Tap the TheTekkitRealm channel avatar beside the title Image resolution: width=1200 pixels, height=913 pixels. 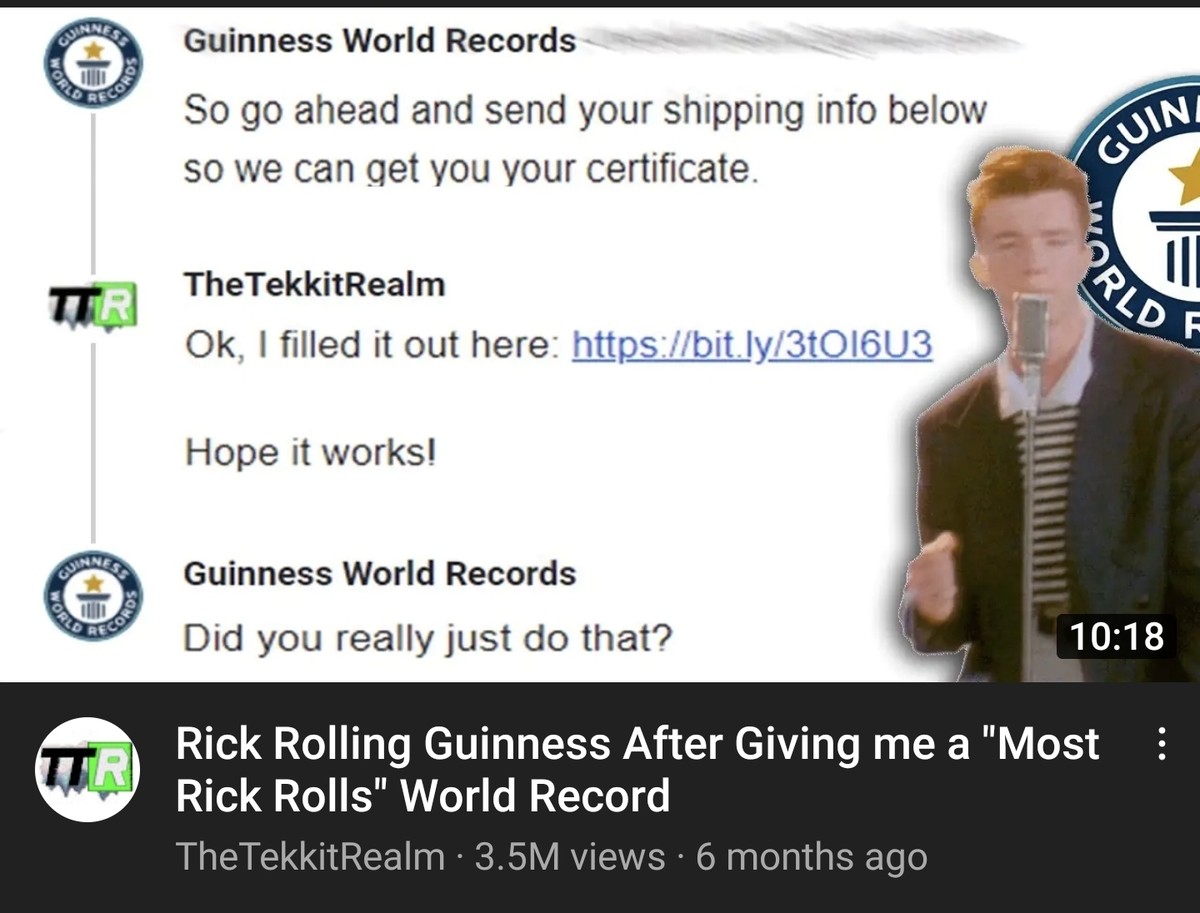[88, 769]
